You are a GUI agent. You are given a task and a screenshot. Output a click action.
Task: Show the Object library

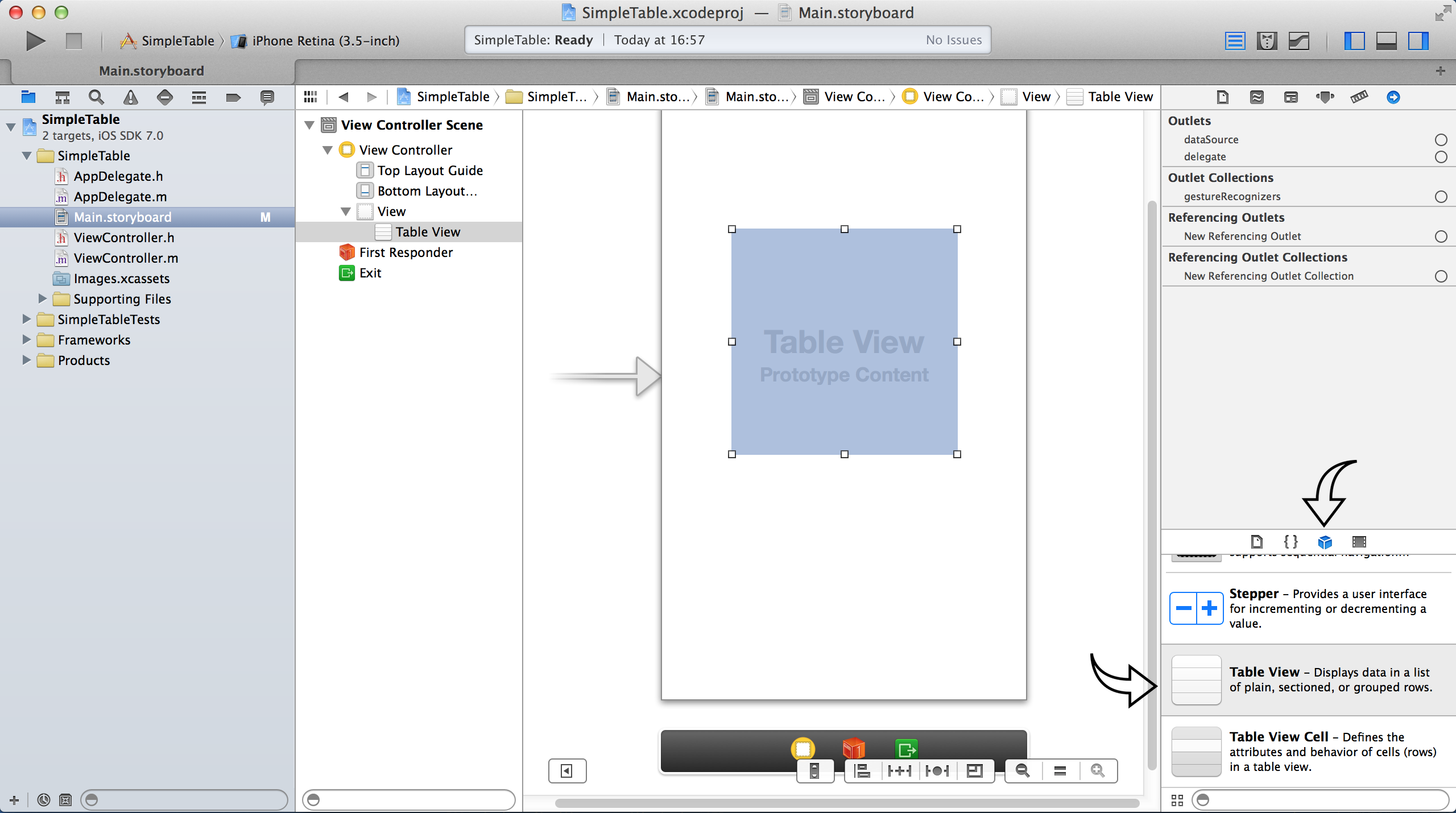coord(1325,542)
